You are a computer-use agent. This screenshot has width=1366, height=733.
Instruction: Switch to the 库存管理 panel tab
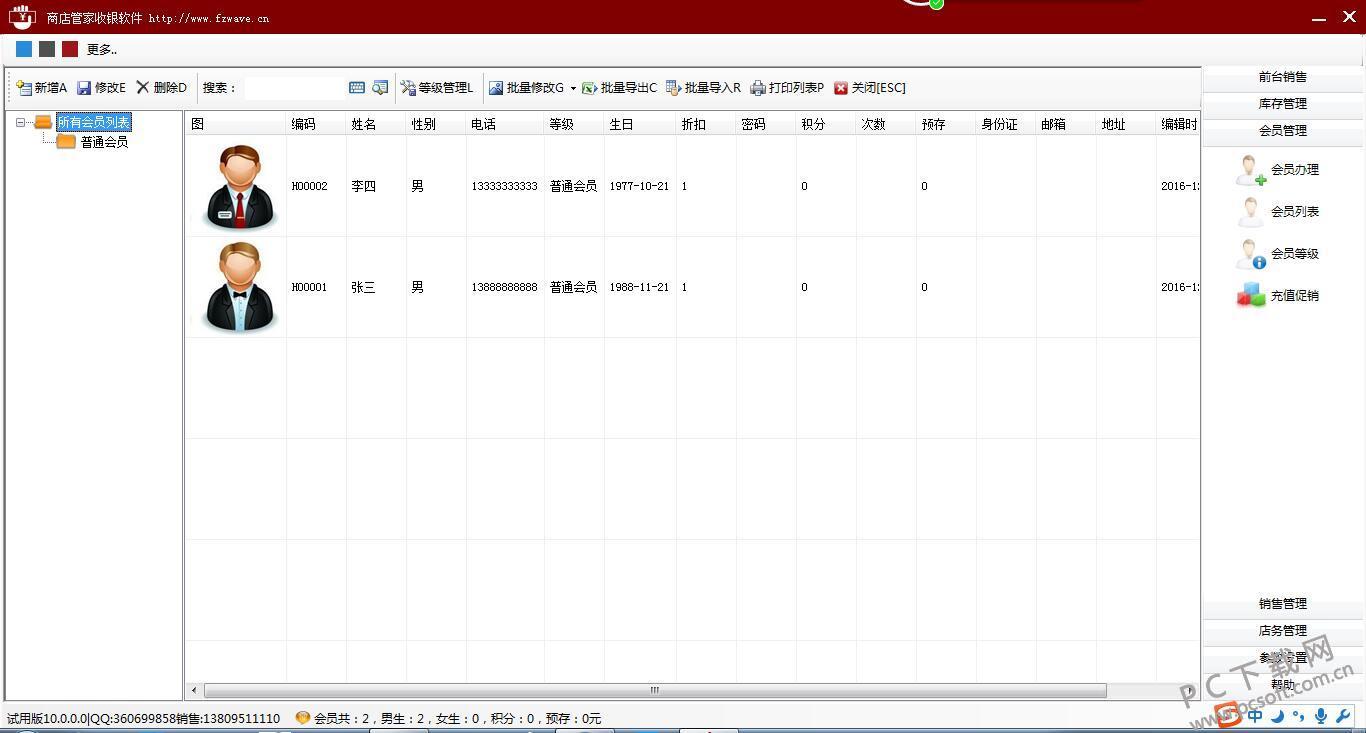(1282, 104)
